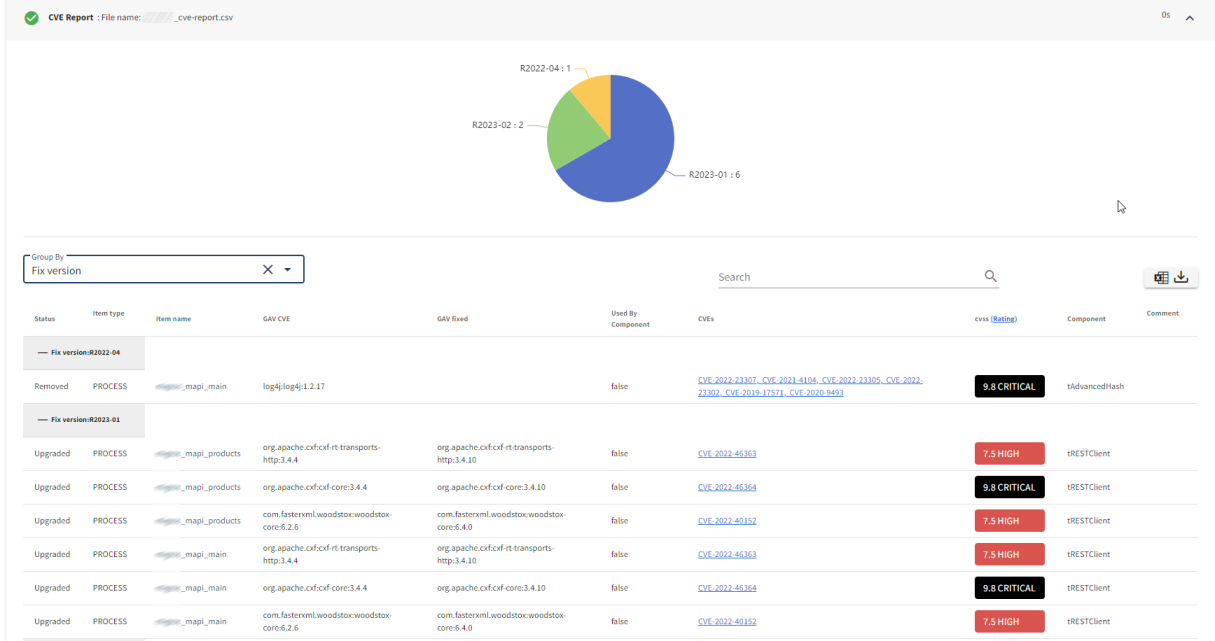Viewport: 1215px width, 641px height.
Task: Open the Group By dropdown arrow
Action: 288,270
